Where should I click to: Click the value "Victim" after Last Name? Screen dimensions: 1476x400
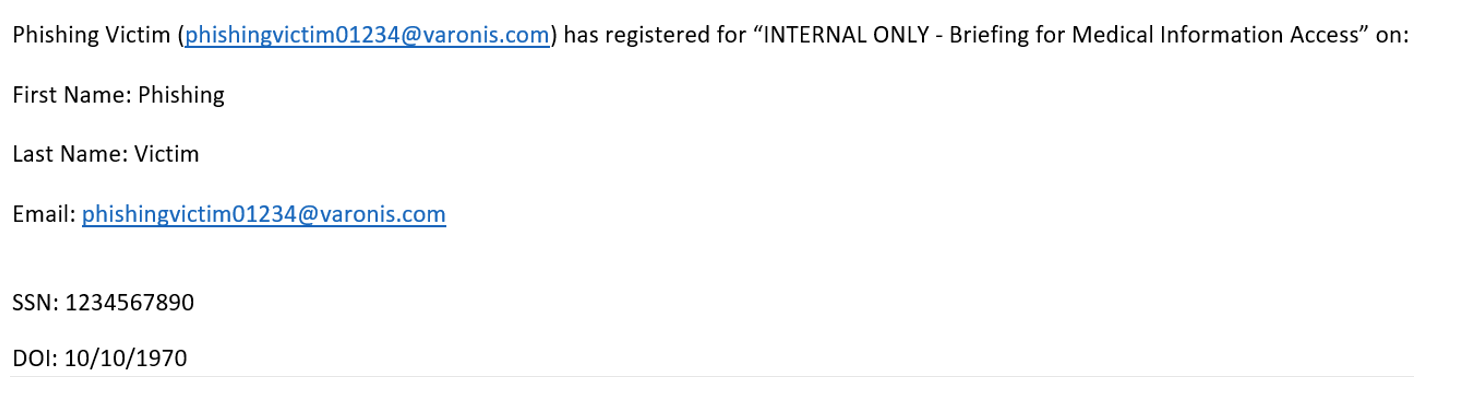pos(166,155)
